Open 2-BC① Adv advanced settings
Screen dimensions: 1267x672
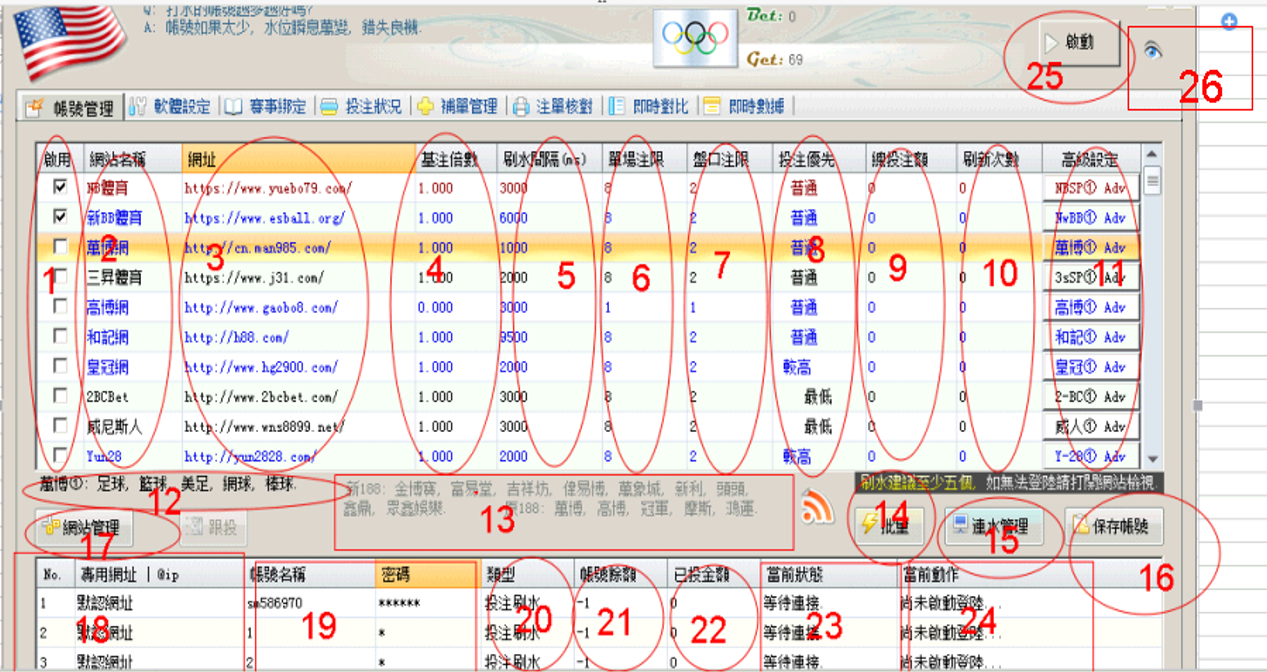point(1090,397)
